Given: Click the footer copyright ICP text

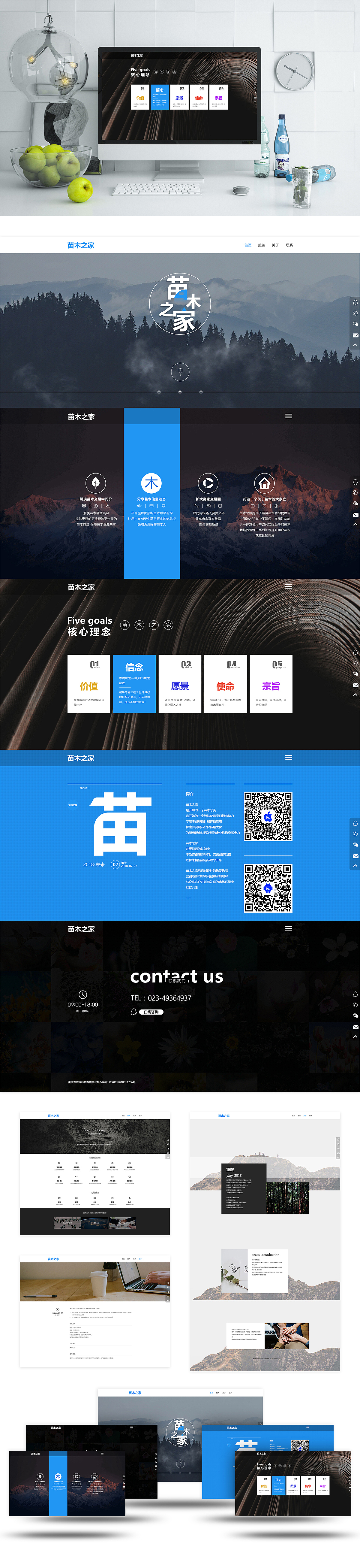Looking at the screenshot, I should 102,1082.
